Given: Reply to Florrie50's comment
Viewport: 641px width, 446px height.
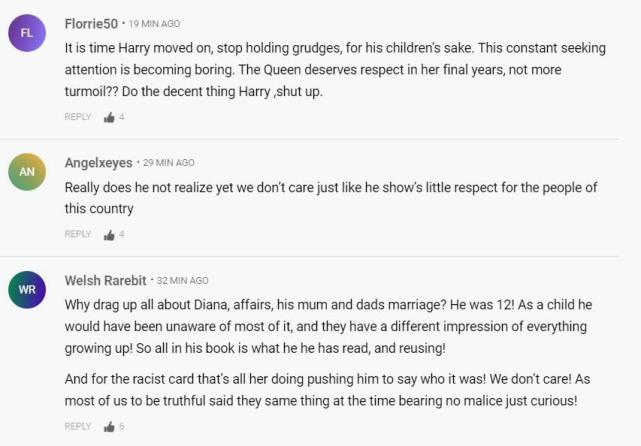Looking at the screenshot, I should coord(78,117).
